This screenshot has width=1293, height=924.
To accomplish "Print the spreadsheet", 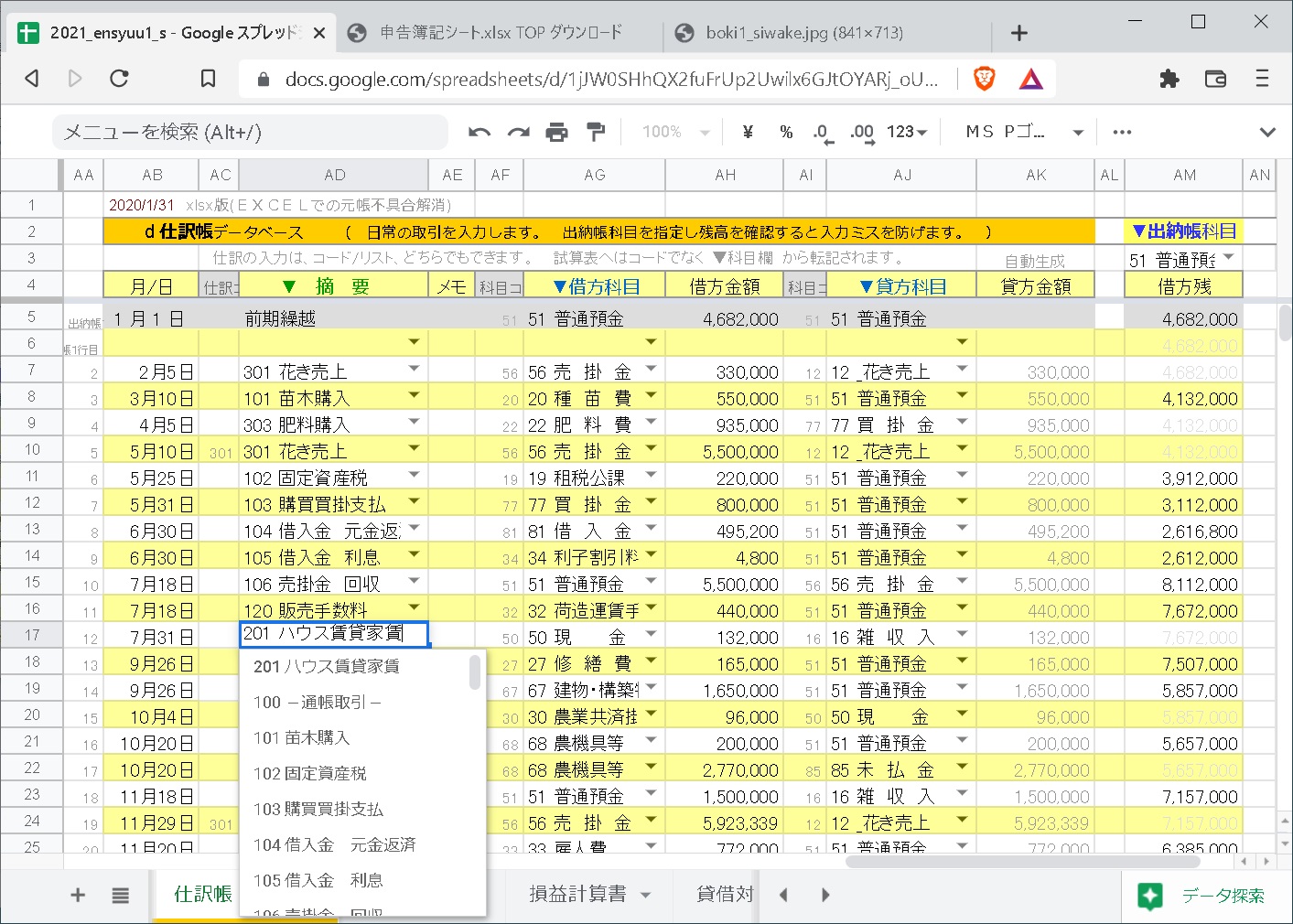I will tap(556, 133).
